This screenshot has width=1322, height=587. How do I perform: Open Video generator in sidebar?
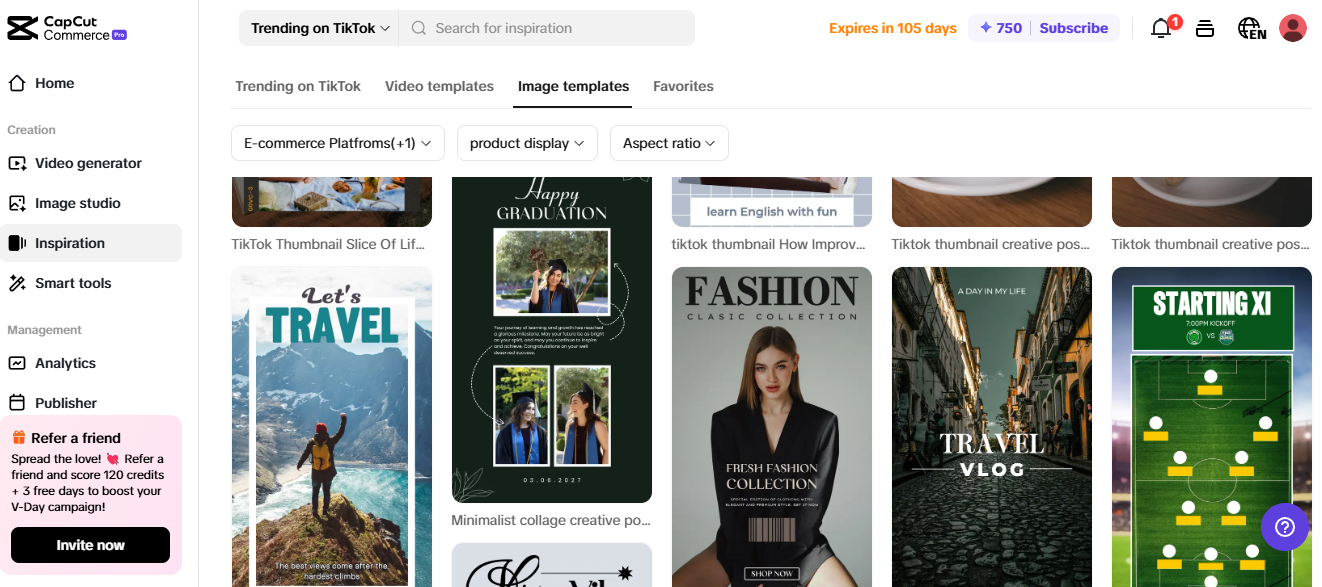(x=91, y=163)
